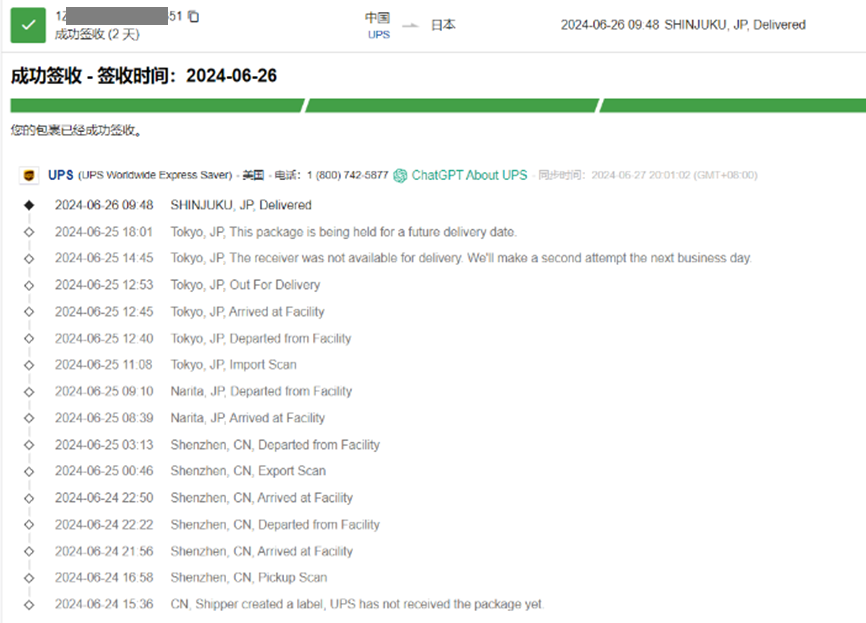866x623 pixels.
Task: Click 'Shenzhen, CN, Pickup Scan' text
Action: 249,578
